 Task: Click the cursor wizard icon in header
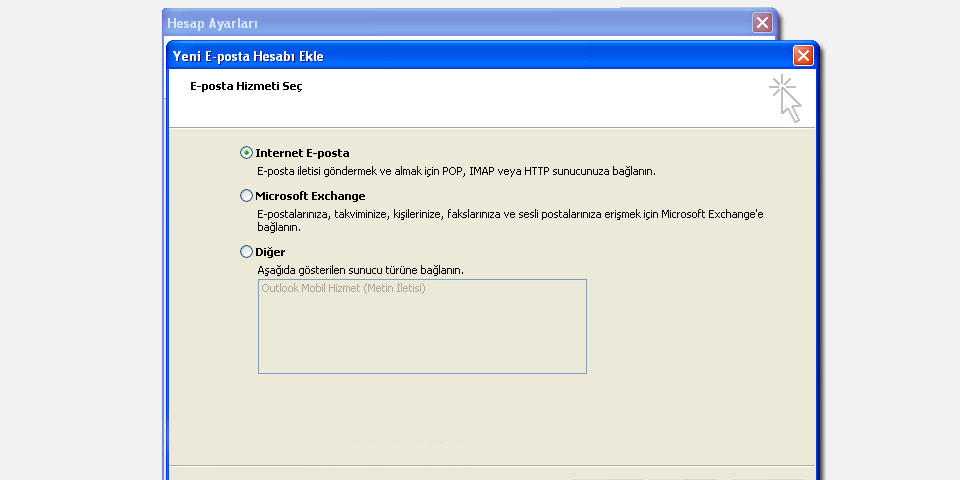point(786,99)
